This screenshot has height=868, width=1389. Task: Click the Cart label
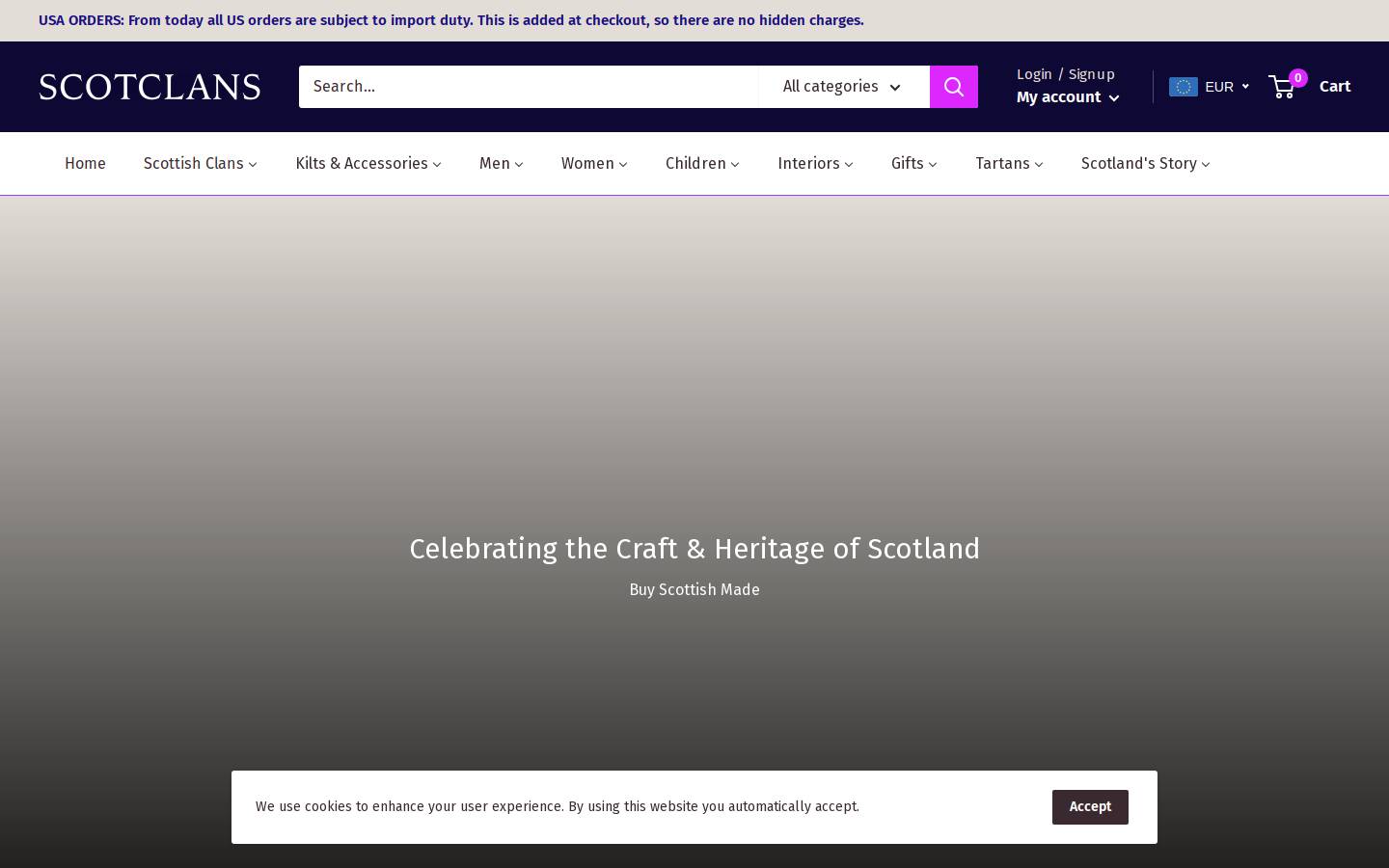click(1335, 87)
